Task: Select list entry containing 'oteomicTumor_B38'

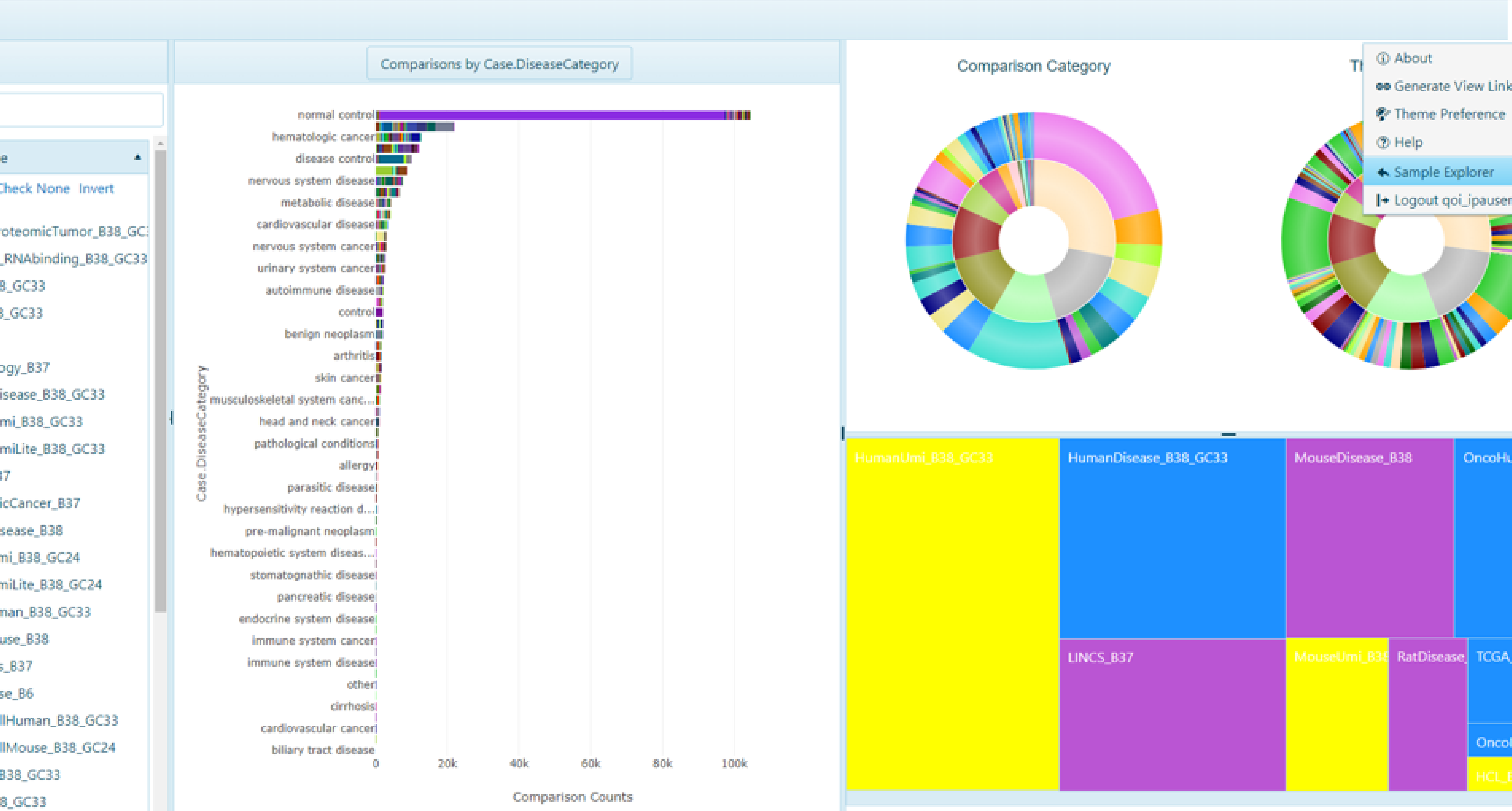Action: [x=74, y=232]
